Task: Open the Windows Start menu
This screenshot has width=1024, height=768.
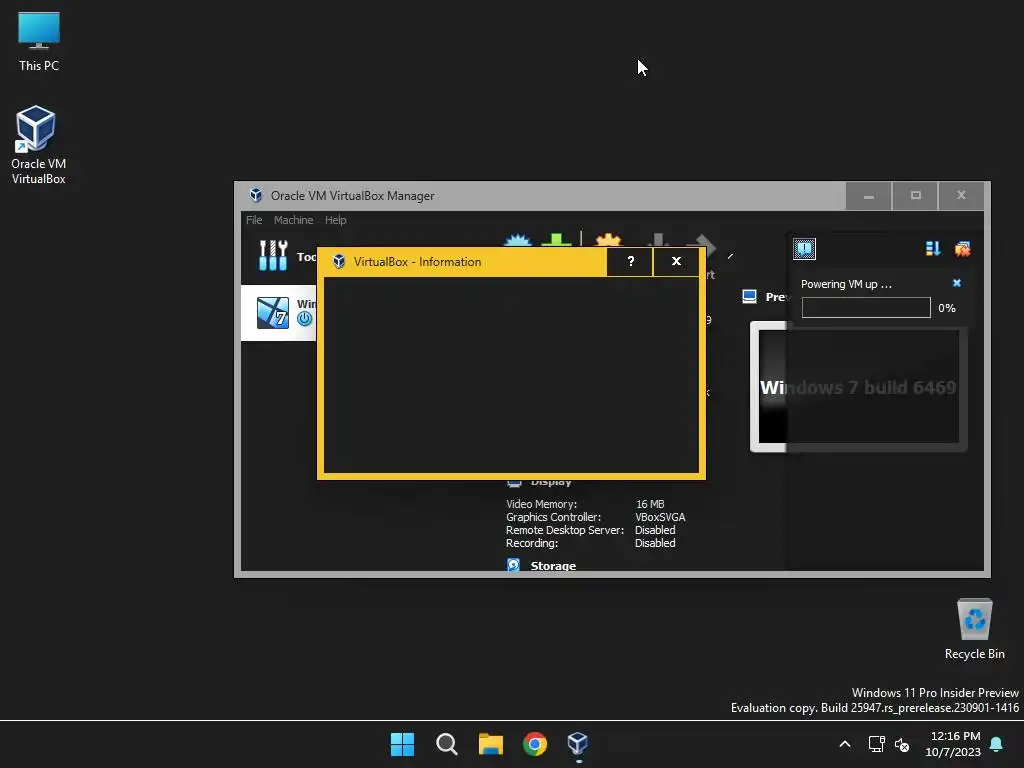Action: click(402, 744)
